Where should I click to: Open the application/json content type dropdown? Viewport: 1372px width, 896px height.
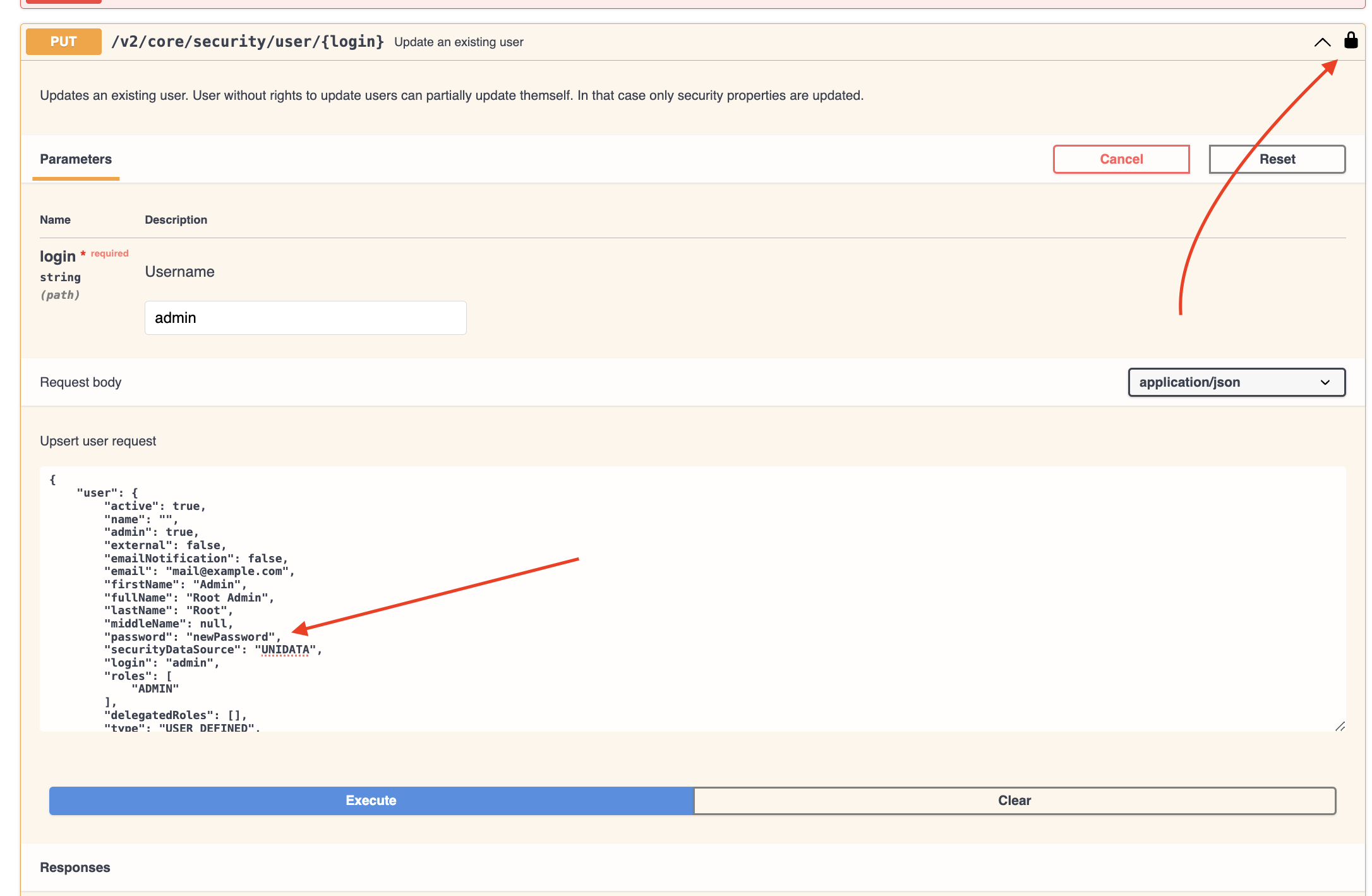pyautogui.click(x=1236, y=382)
